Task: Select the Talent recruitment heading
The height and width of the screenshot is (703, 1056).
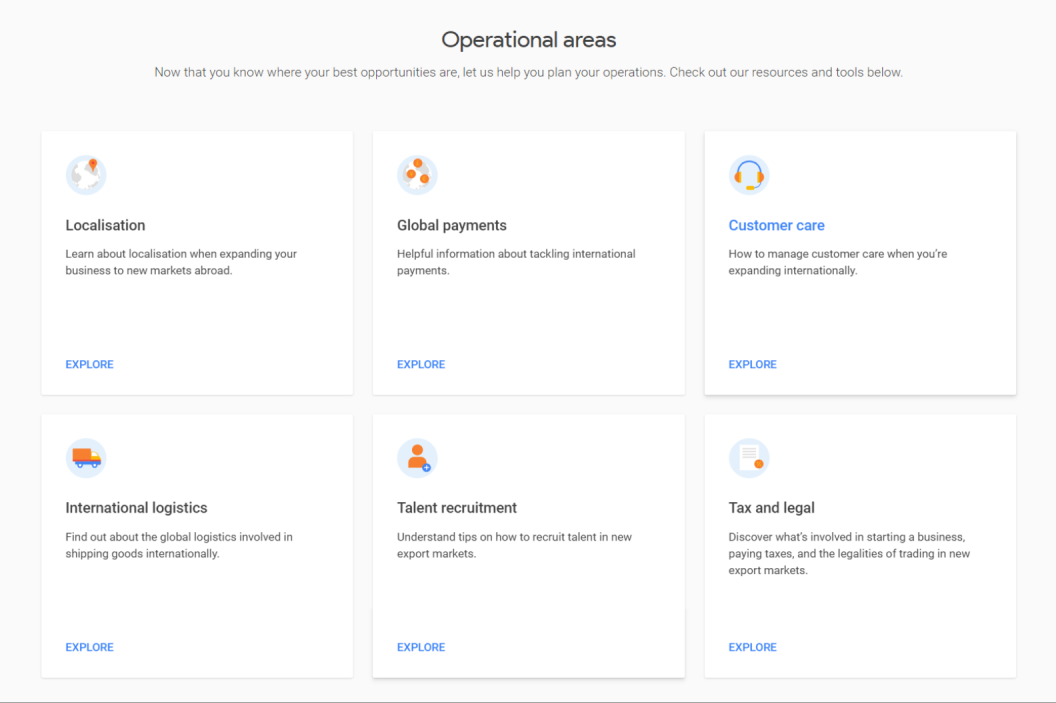Action: coord(457,507)
